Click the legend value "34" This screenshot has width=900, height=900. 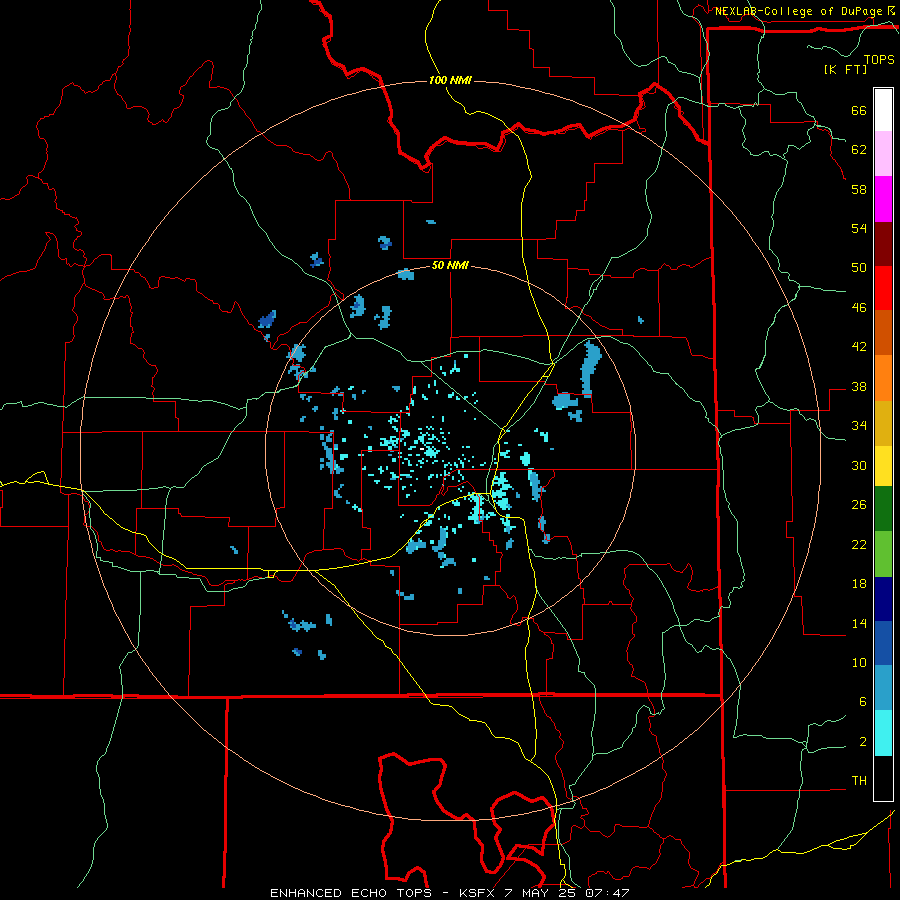[x=859, y=425]
